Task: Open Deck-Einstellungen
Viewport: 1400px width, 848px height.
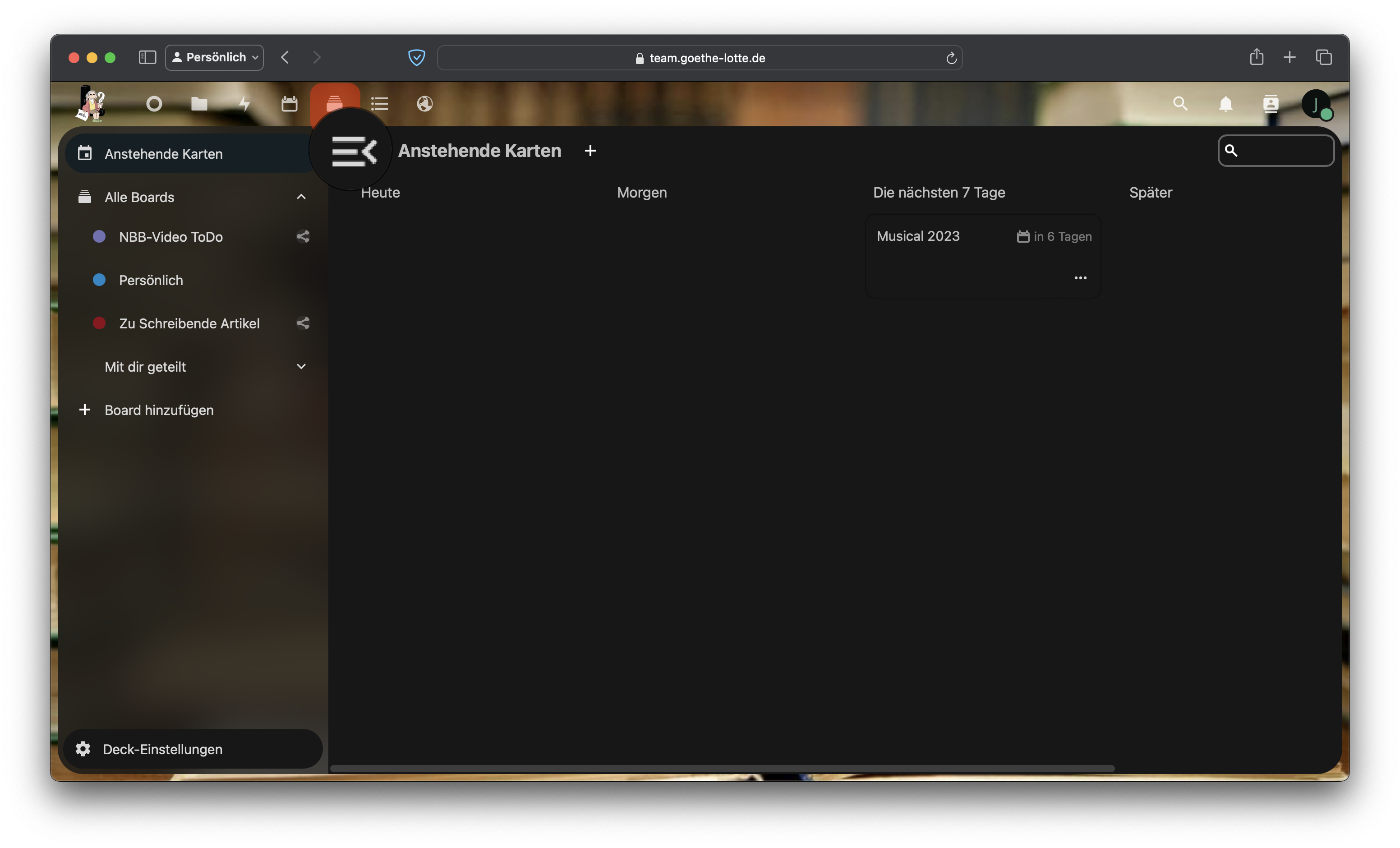Action: point(162,749)
